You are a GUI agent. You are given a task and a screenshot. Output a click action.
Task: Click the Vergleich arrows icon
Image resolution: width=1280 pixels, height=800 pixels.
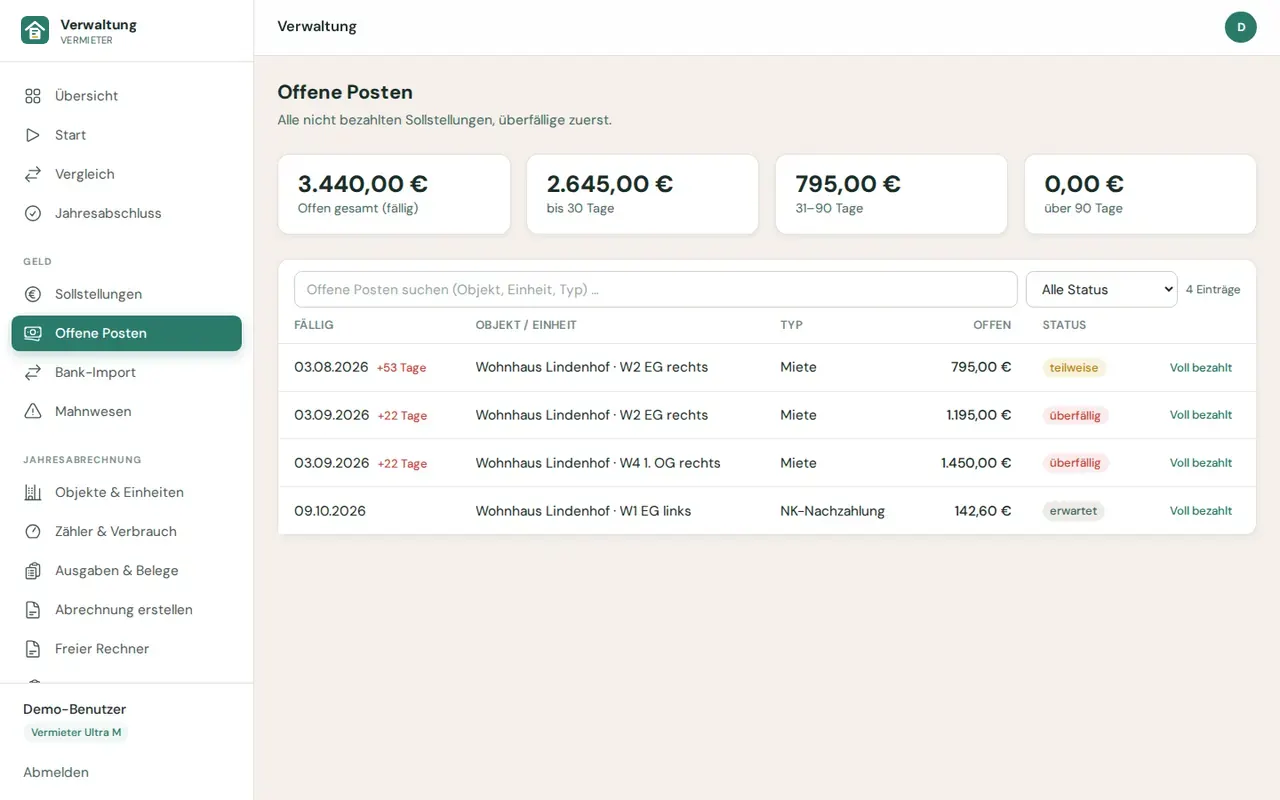[x=33, y=174]
